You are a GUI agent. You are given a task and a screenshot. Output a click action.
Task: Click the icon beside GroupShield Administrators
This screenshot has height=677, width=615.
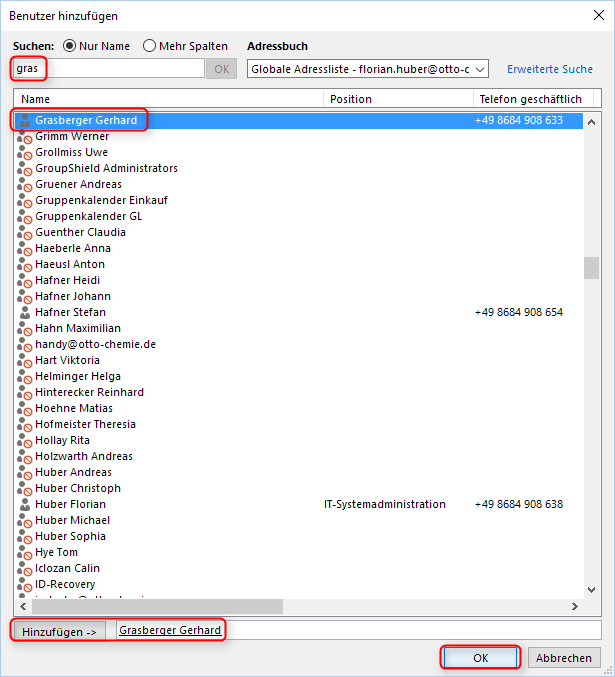tap(25, 169)
